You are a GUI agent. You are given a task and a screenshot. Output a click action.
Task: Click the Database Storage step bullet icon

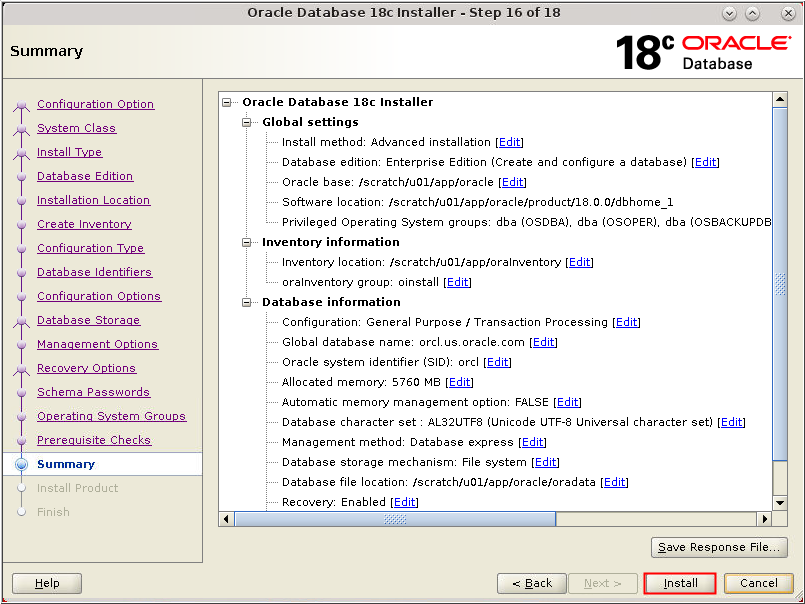[x=22, y=322]
